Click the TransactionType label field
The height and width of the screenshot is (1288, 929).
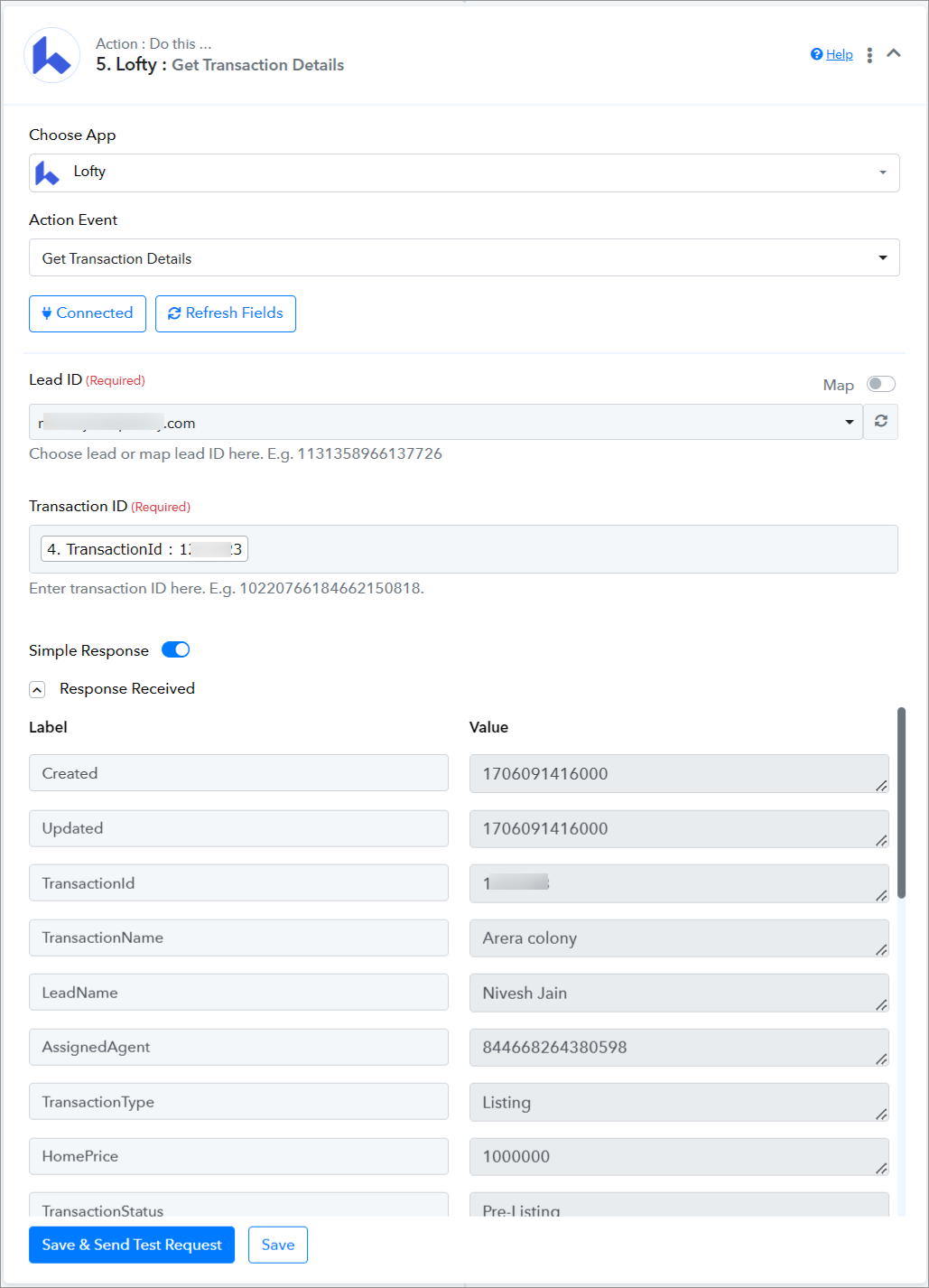tap(238, 1102)
